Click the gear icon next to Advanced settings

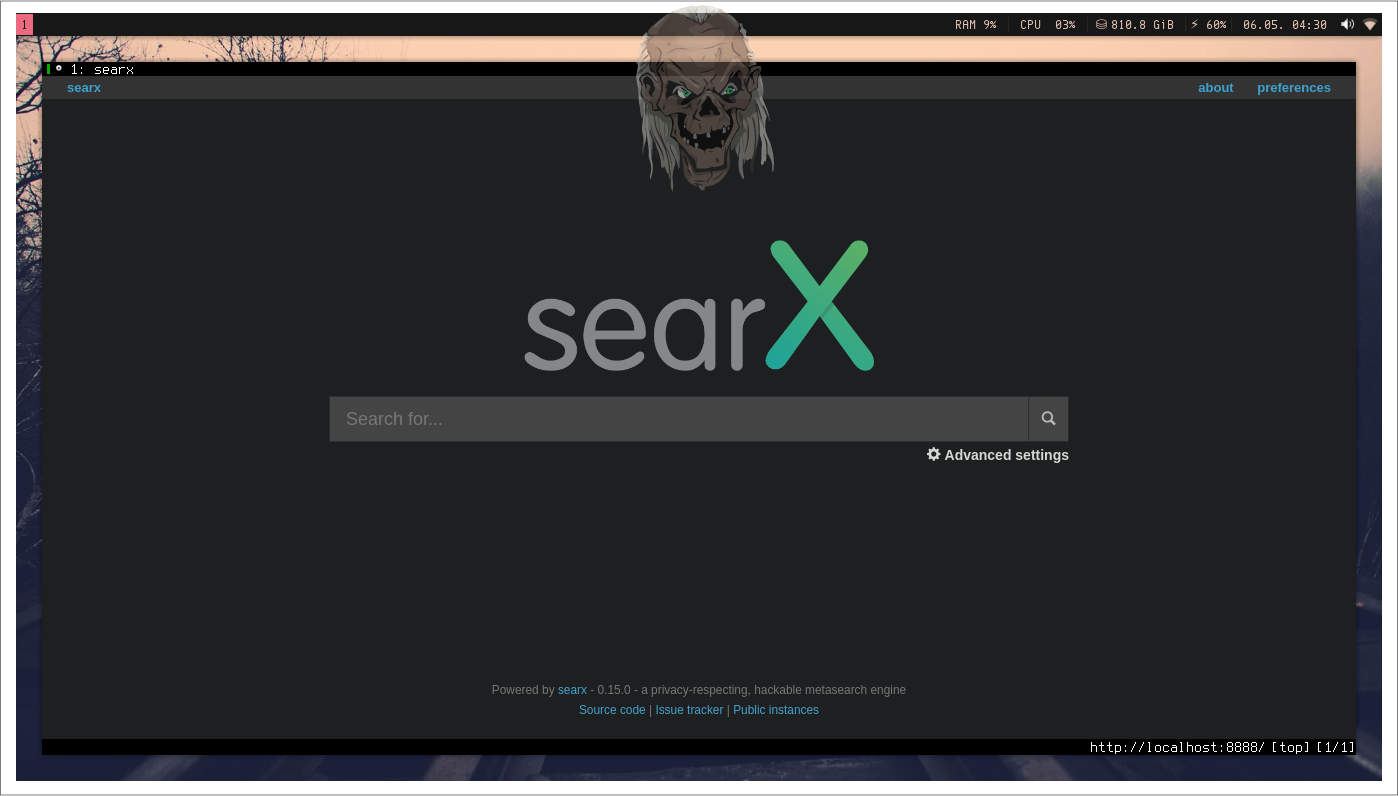(933, 454)
